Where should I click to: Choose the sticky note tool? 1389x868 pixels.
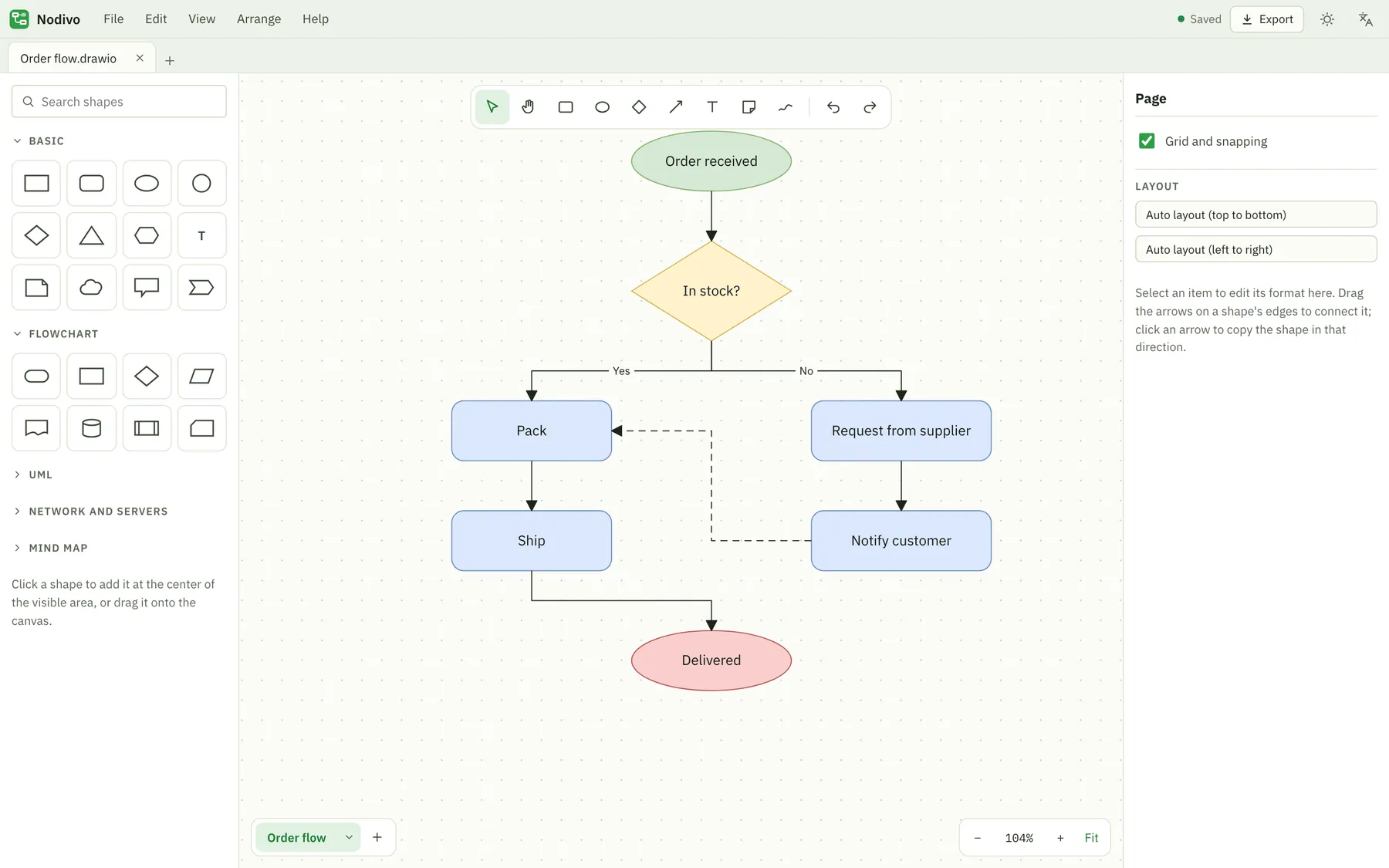pyautogui.click(x=749, y=107)
